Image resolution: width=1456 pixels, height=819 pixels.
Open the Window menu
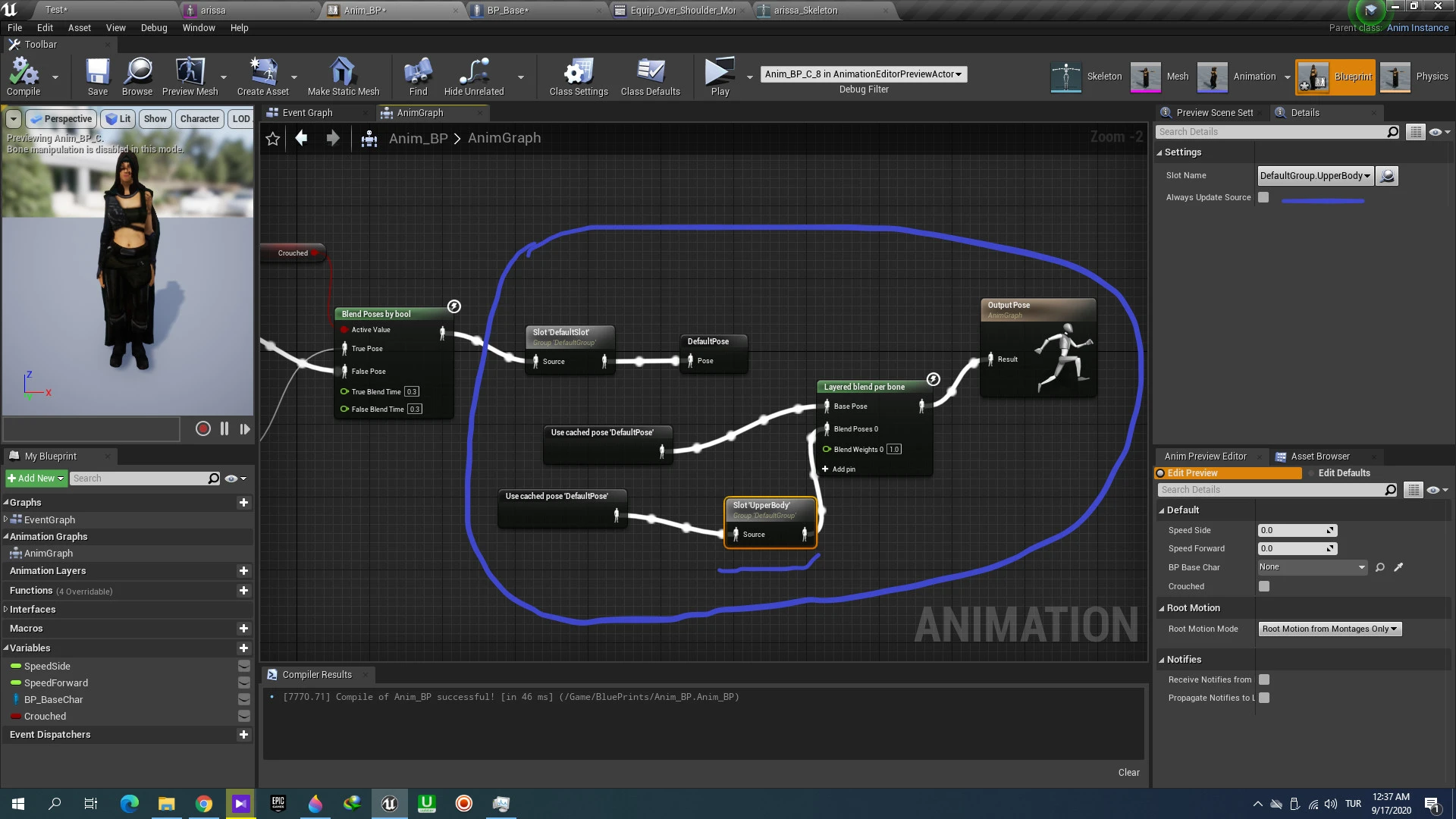[199, 28]
